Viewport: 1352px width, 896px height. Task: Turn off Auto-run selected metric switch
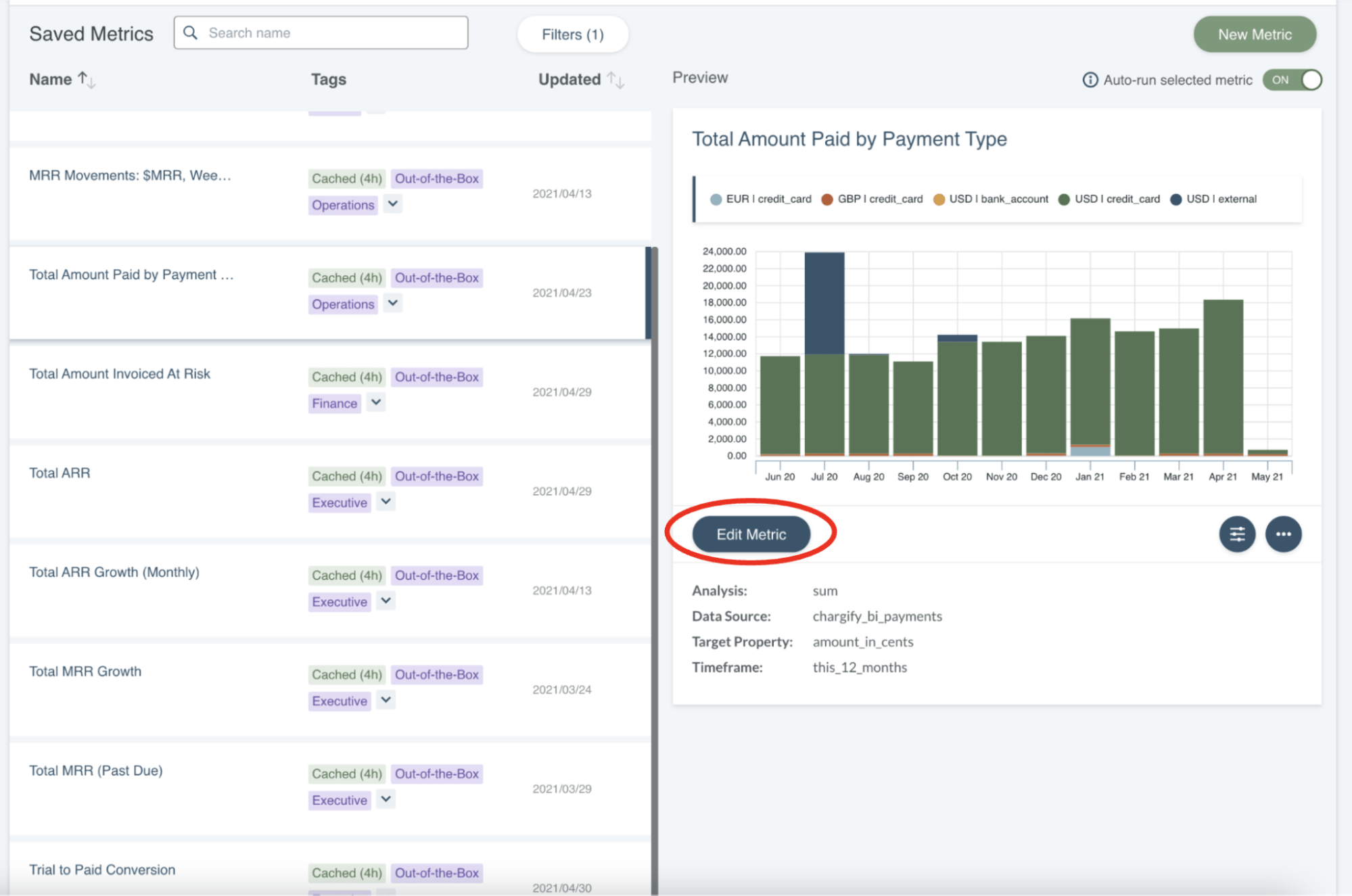[1292, 80]
